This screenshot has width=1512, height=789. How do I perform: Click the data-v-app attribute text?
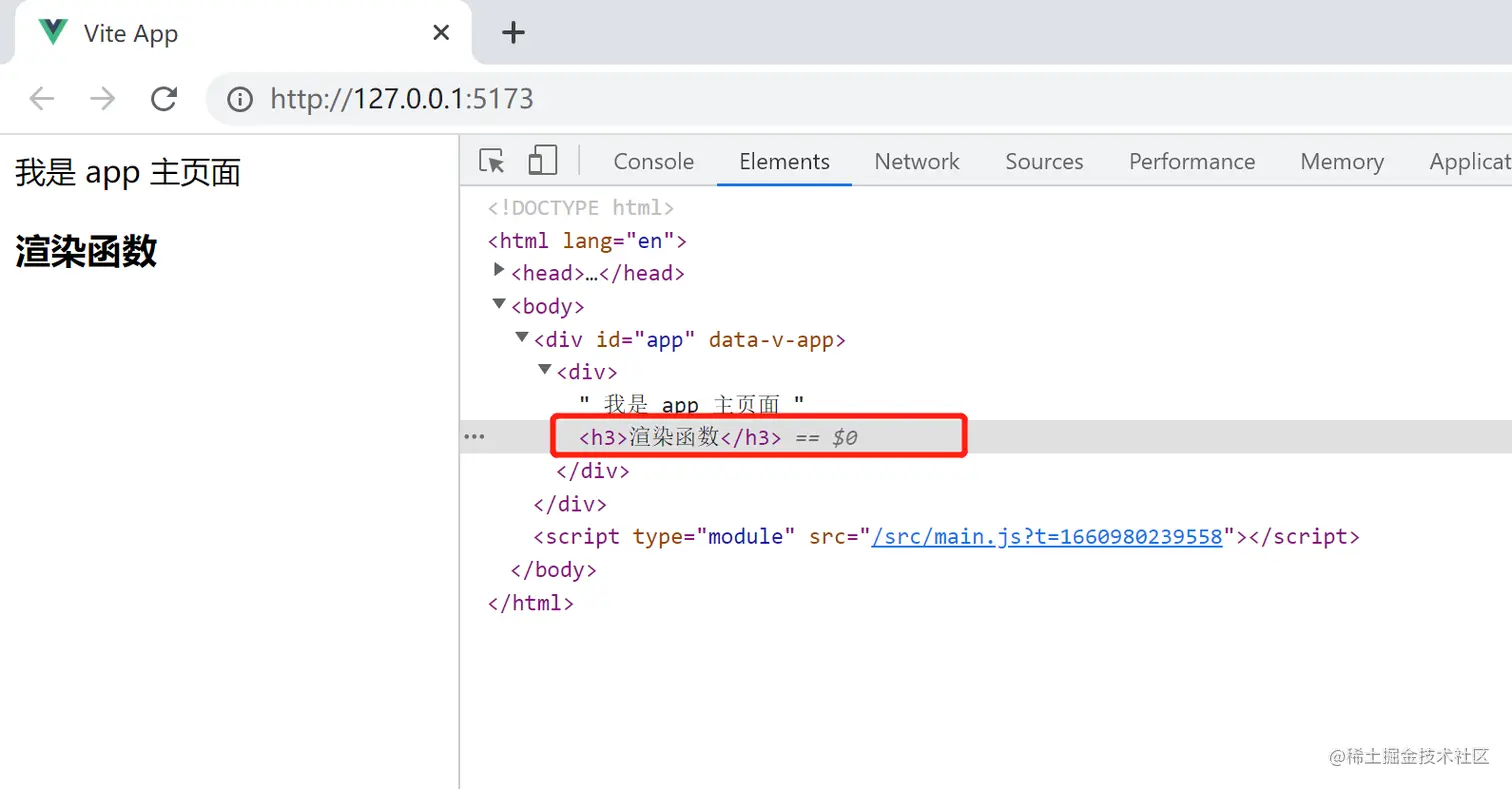pos(770,340)
